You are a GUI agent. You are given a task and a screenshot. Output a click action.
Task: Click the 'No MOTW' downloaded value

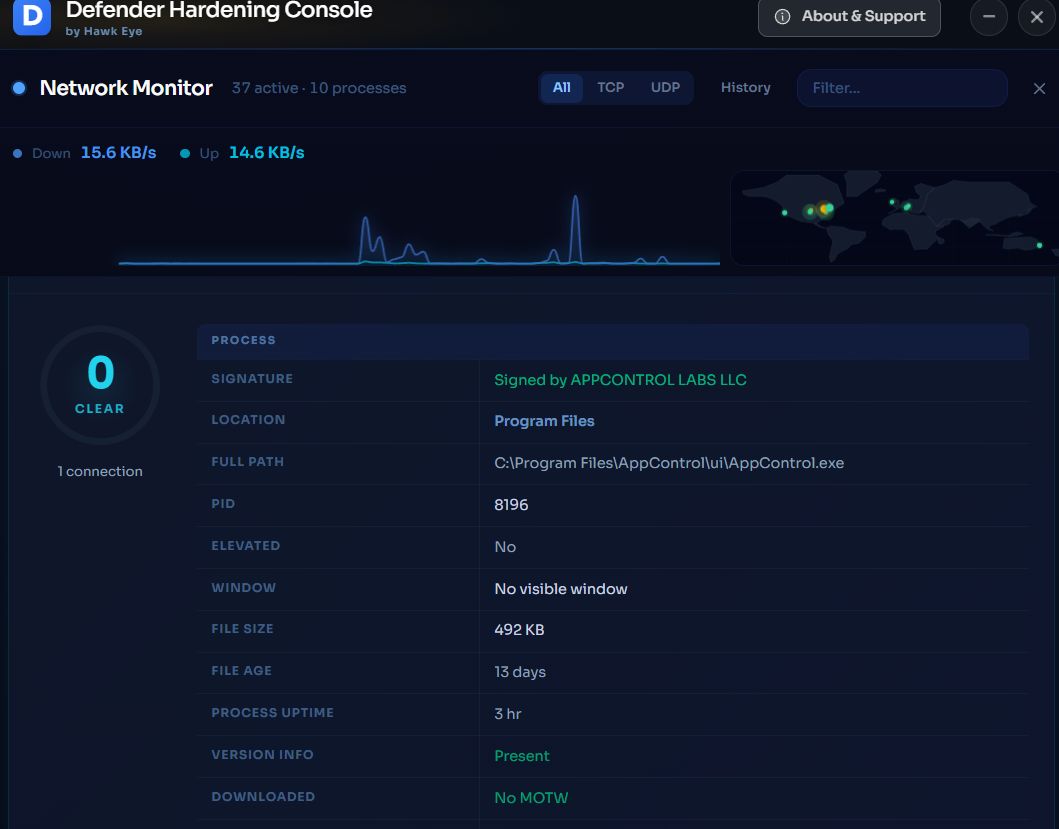pos(531,797)
